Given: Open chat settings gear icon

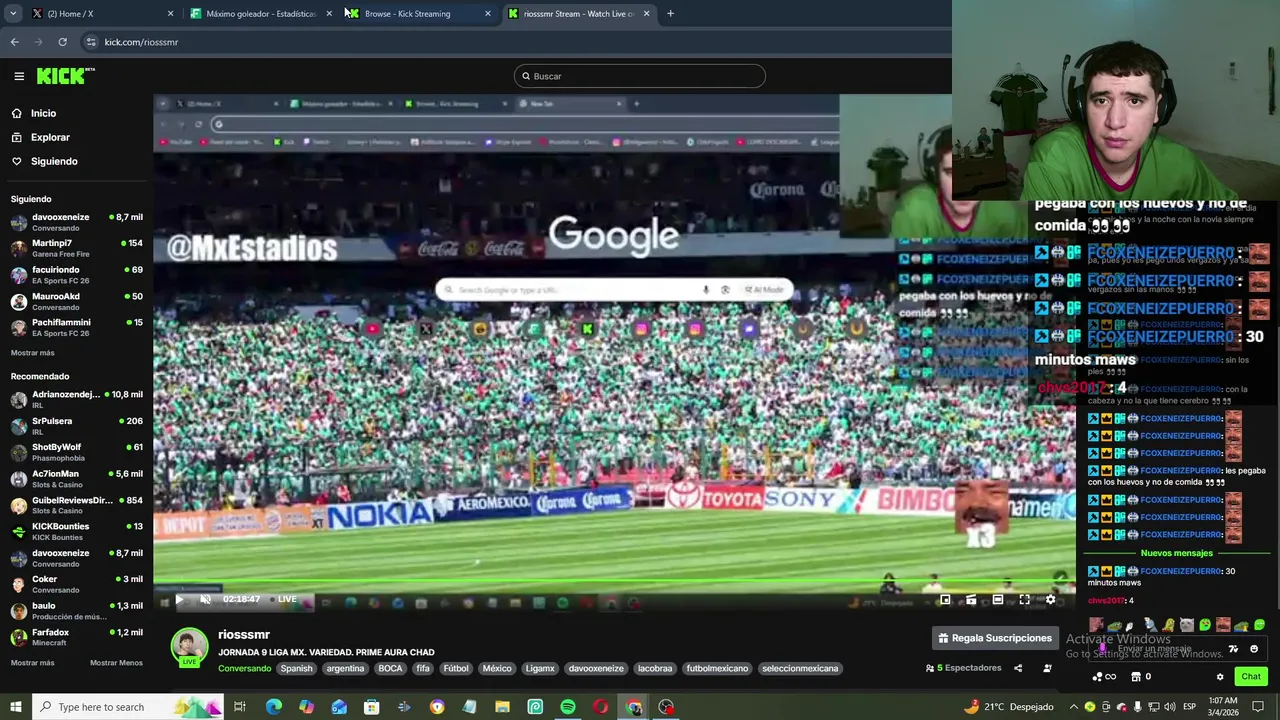Looking at the screenshot, I should [1220, 677].
